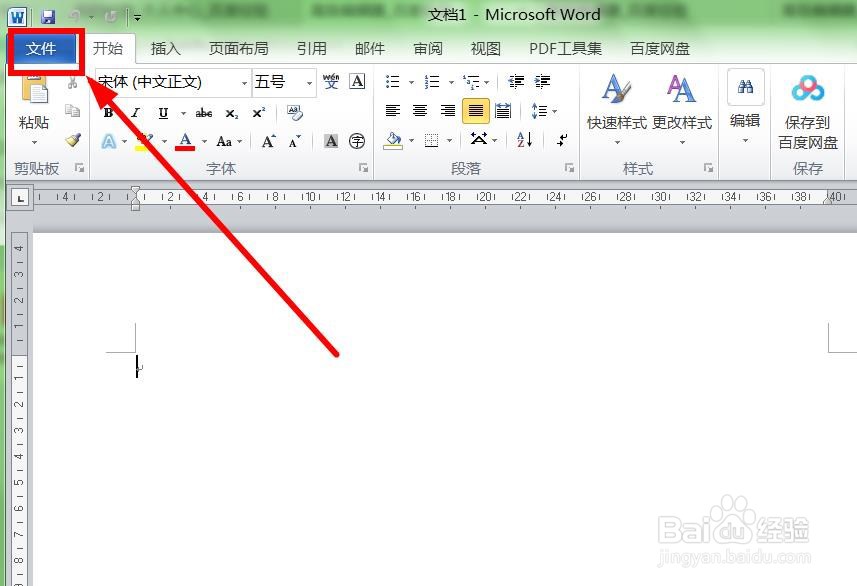This screenshot has width=857, height=586.
Task: Toggle Italic formatting
Action: [x=135, y=113]
